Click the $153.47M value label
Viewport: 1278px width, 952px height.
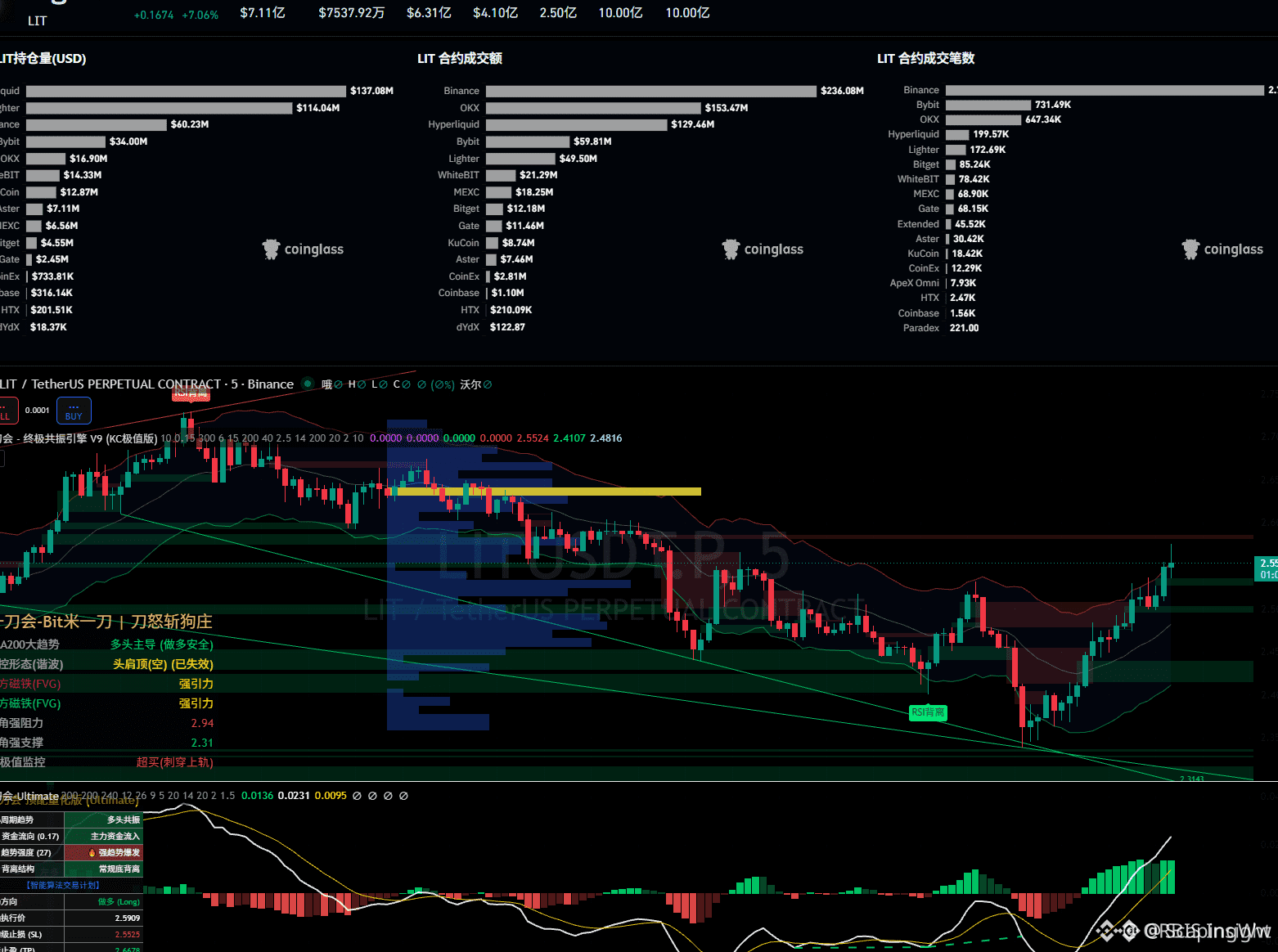pos(727,108)
